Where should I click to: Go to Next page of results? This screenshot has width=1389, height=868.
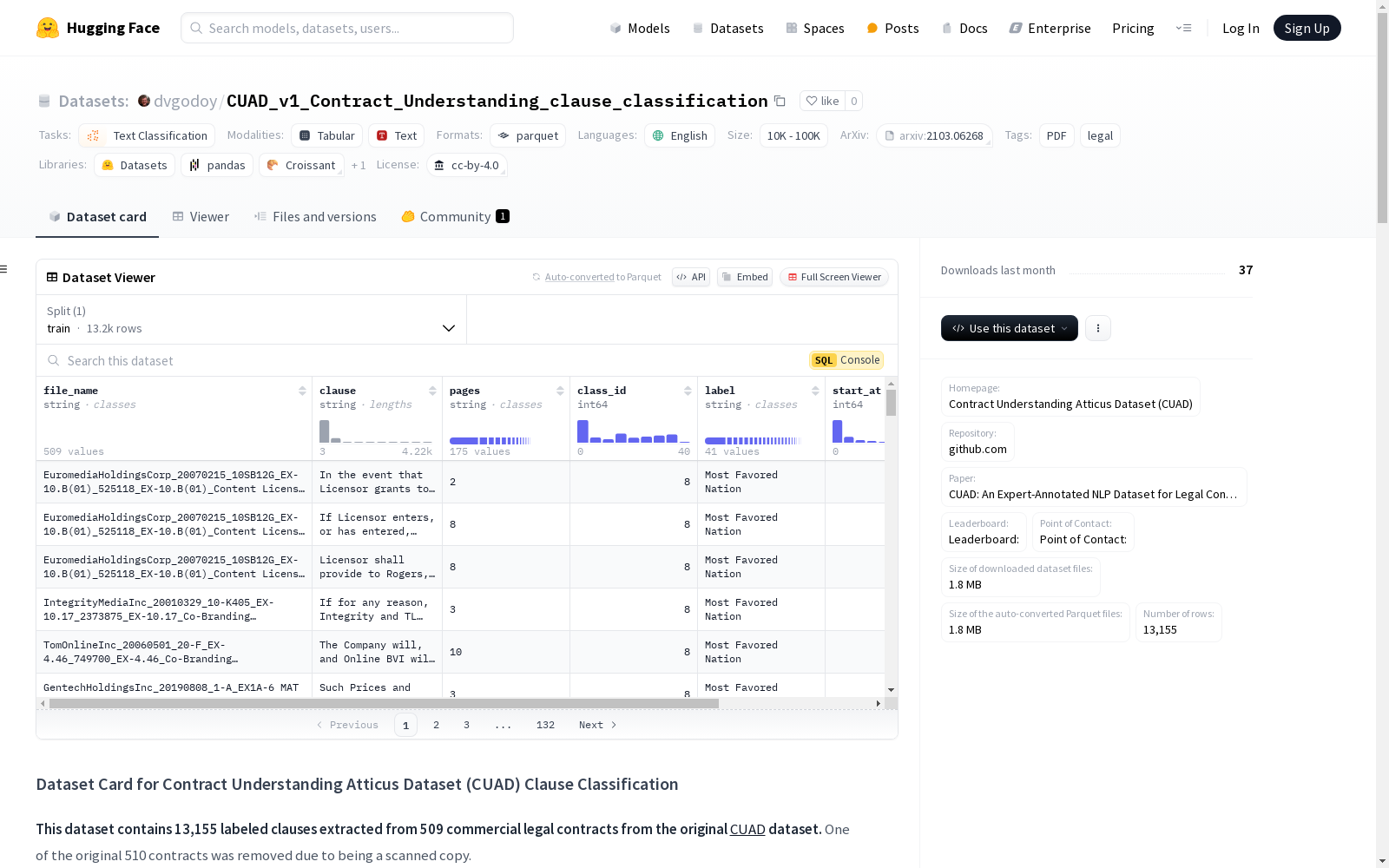click(598, 725)
